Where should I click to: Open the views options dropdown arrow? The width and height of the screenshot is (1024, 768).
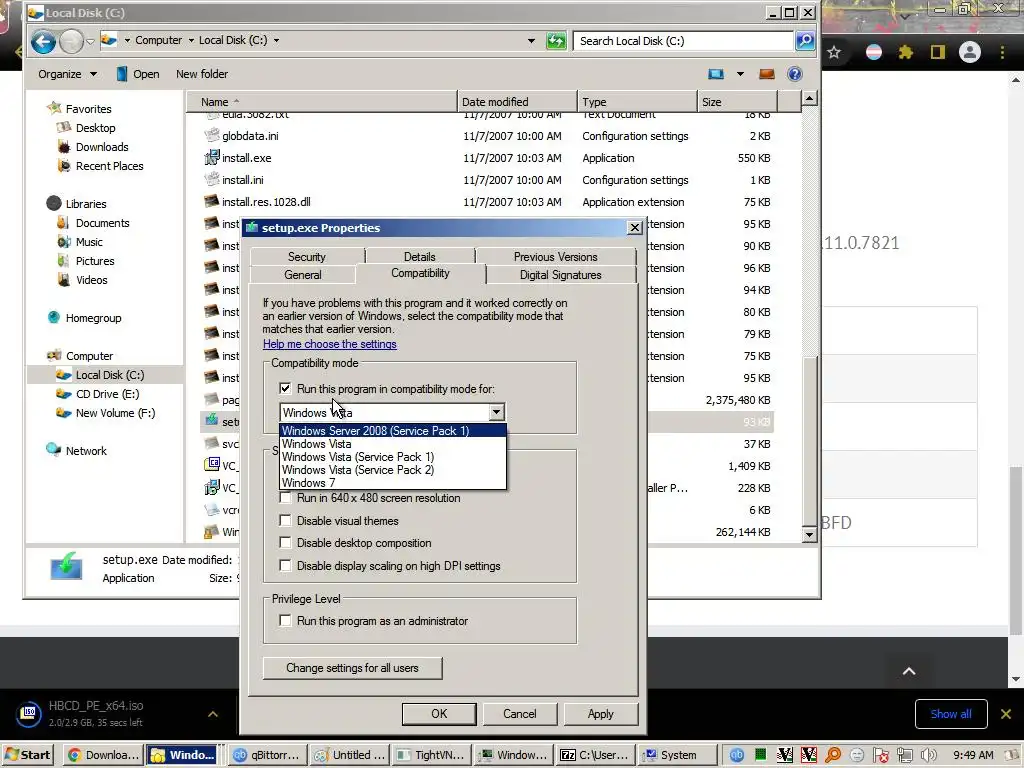click(x=740, y=74)
